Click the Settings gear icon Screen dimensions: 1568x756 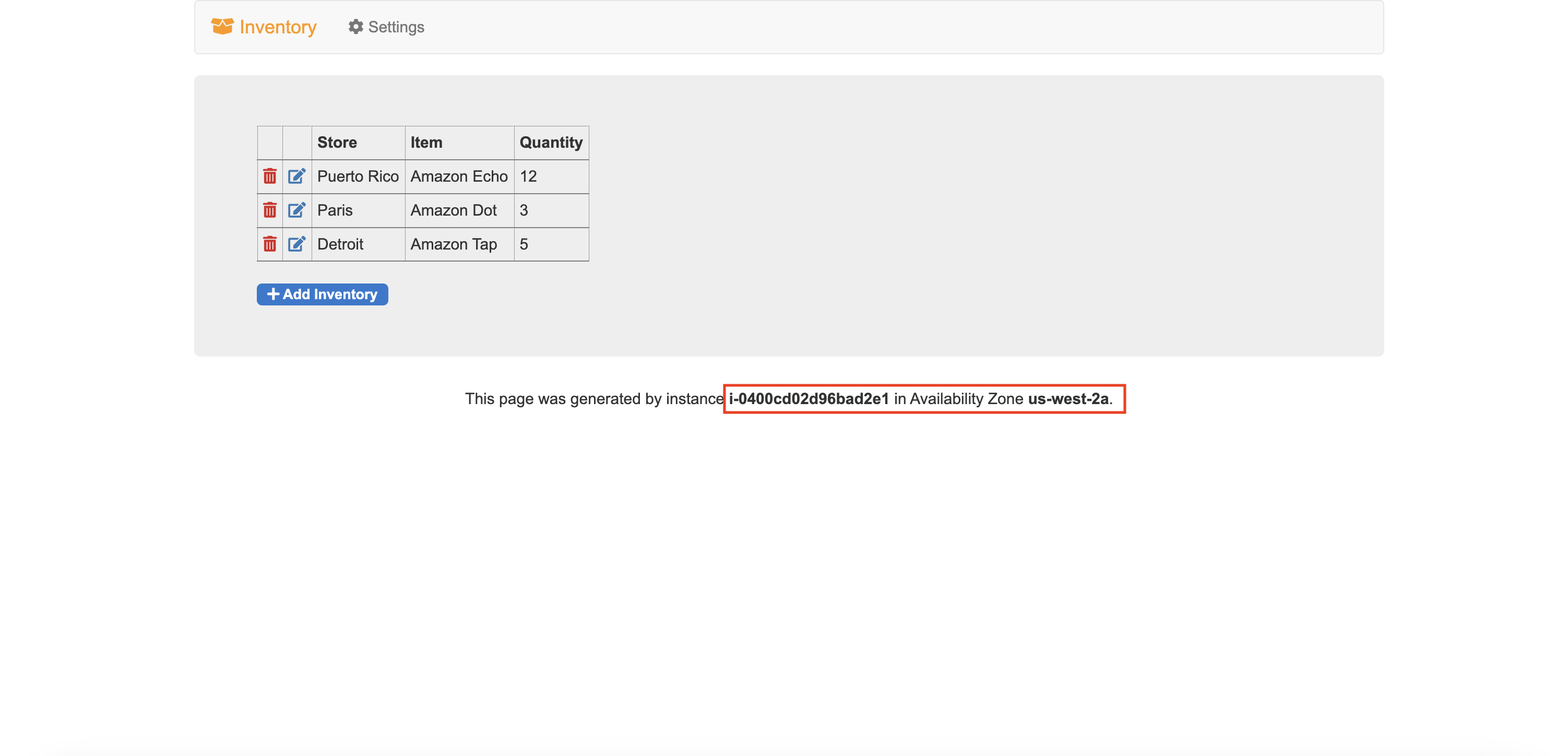point(355,27)
